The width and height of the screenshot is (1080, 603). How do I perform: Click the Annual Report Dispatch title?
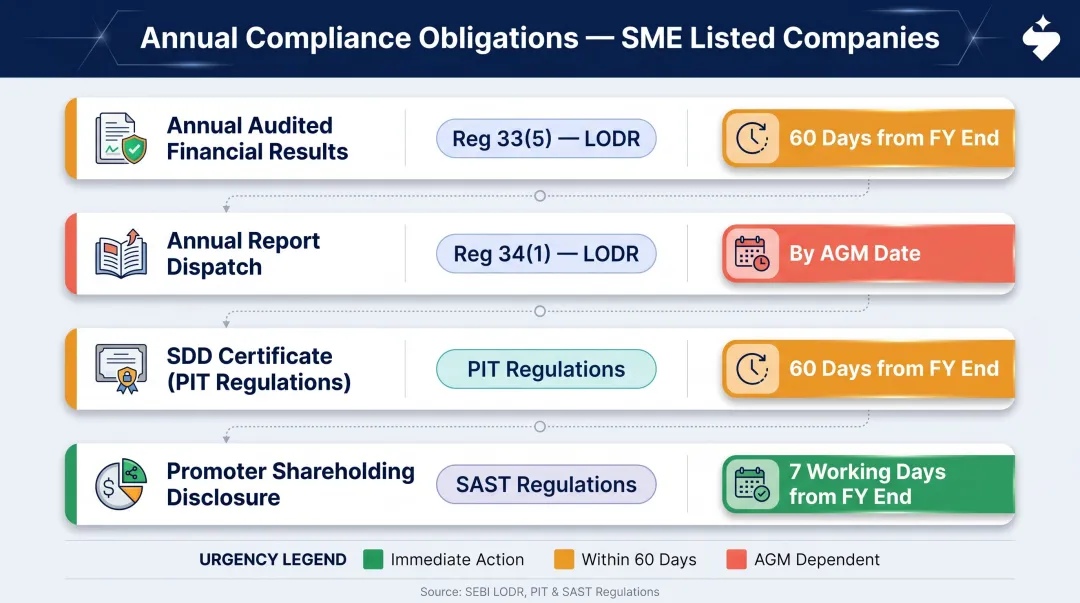pyautogui.click(x=243, y=254)
